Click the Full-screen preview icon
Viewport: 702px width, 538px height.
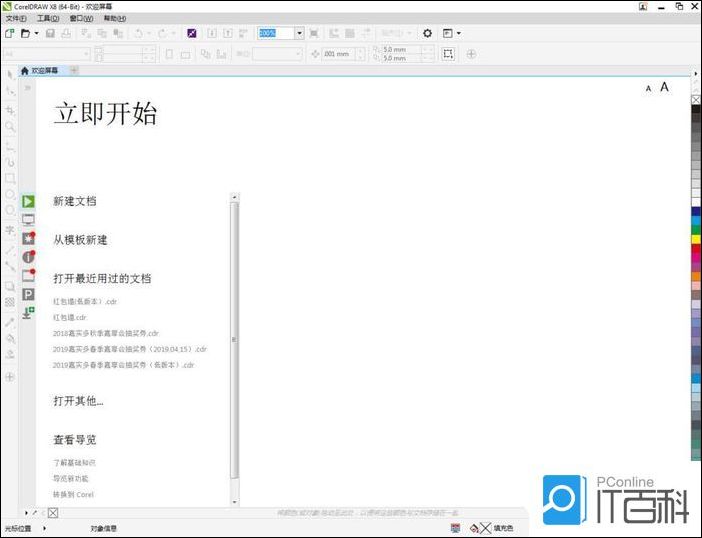pyautogui.click(x=314, y=34)
